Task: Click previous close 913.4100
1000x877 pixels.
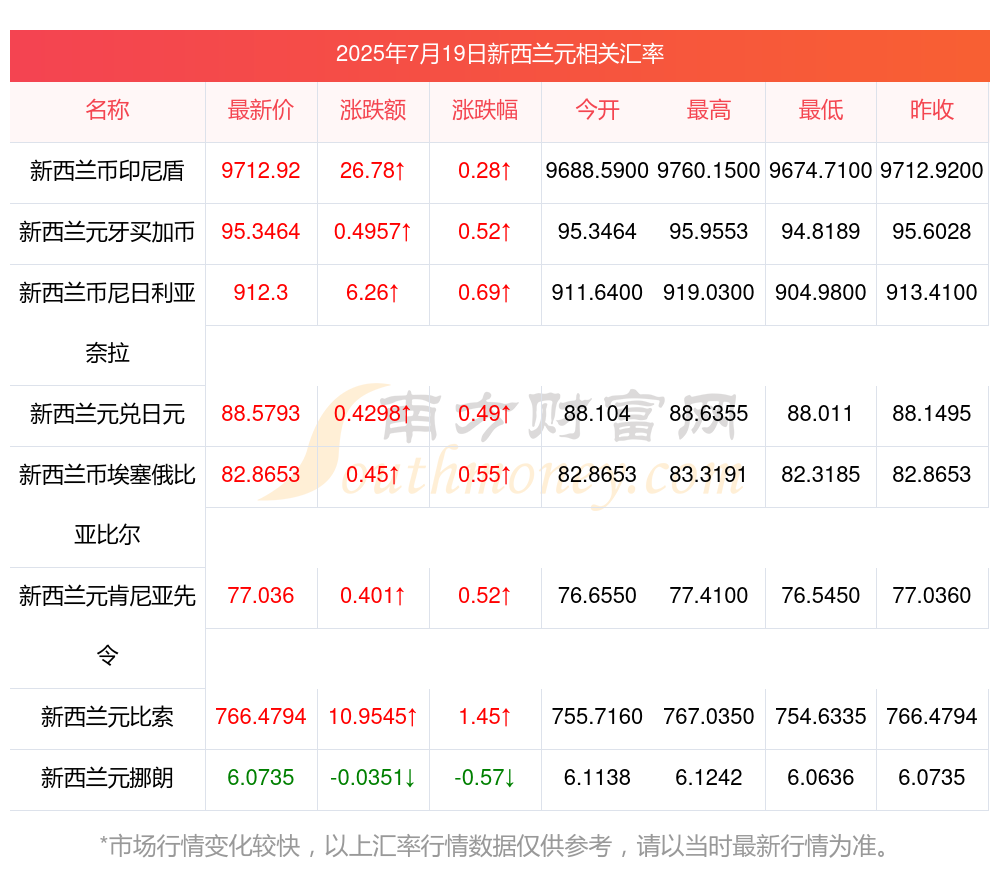Action: tap(932, 293)
